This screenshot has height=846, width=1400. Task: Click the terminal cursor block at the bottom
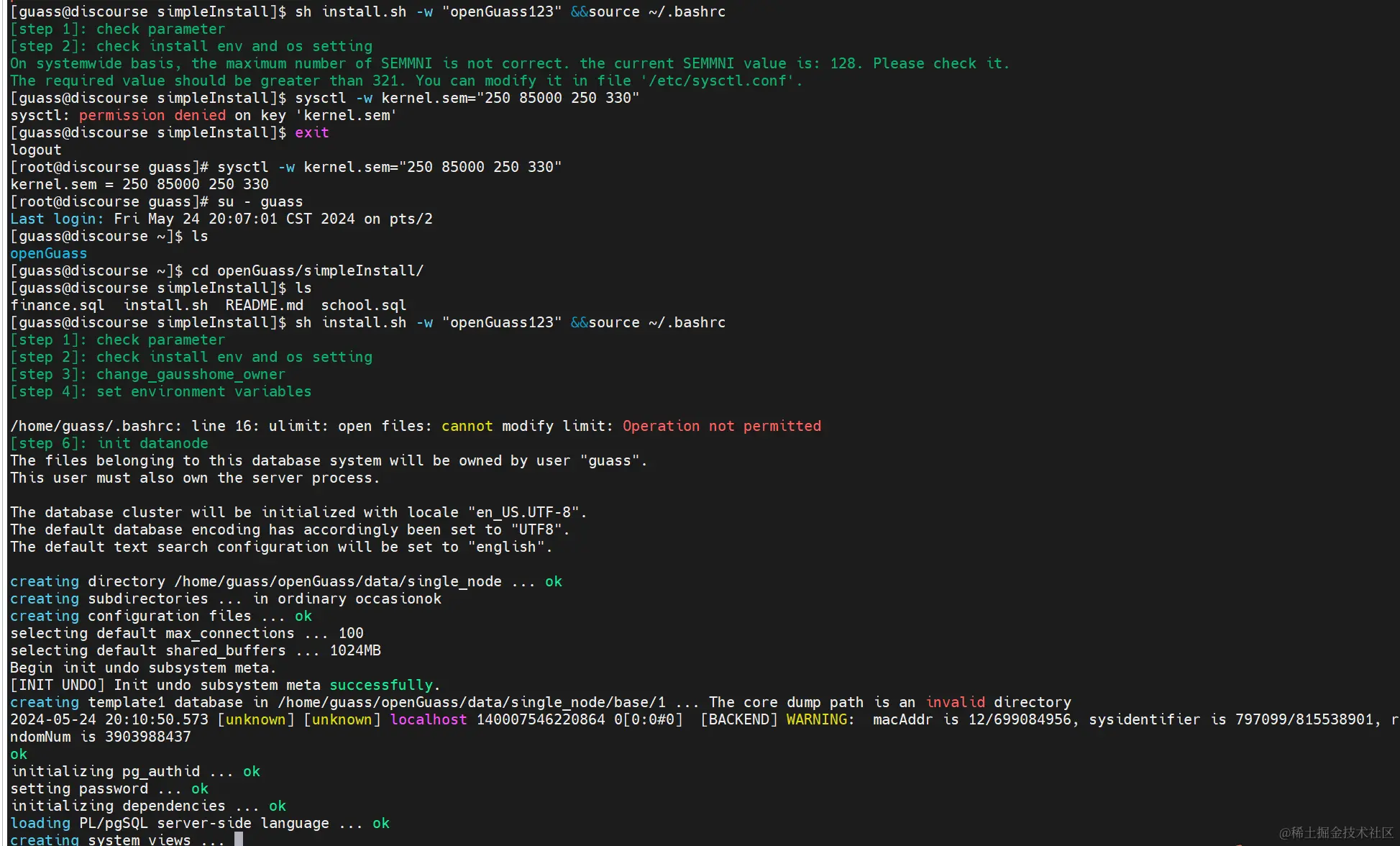tap(239, 839)
